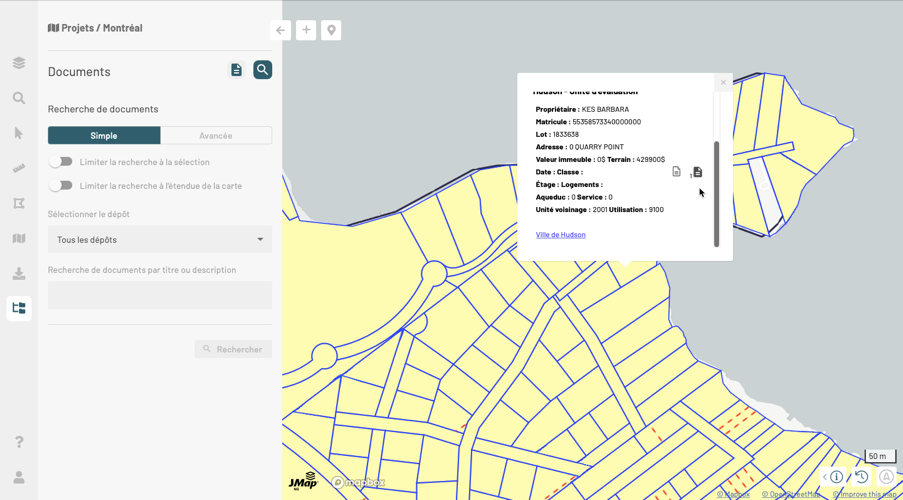The image size is (903, 500).
Task: Select the 'Simple' search tab
Action: pos(104,136)
